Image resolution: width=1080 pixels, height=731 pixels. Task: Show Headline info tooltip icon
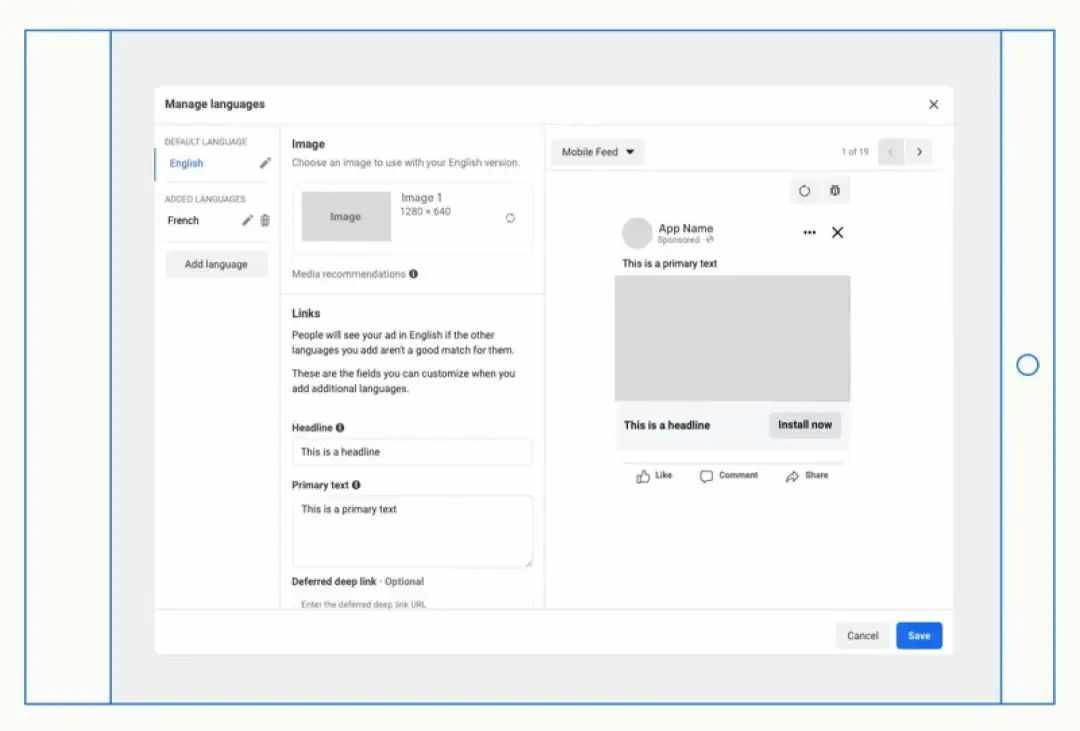point(340,428)
